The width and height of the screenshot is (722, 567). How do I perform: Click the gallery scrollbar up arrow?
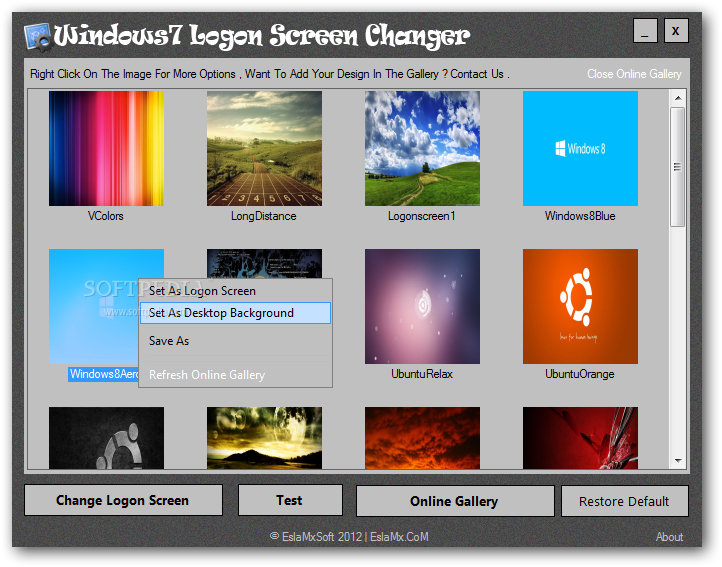[678, 98]
